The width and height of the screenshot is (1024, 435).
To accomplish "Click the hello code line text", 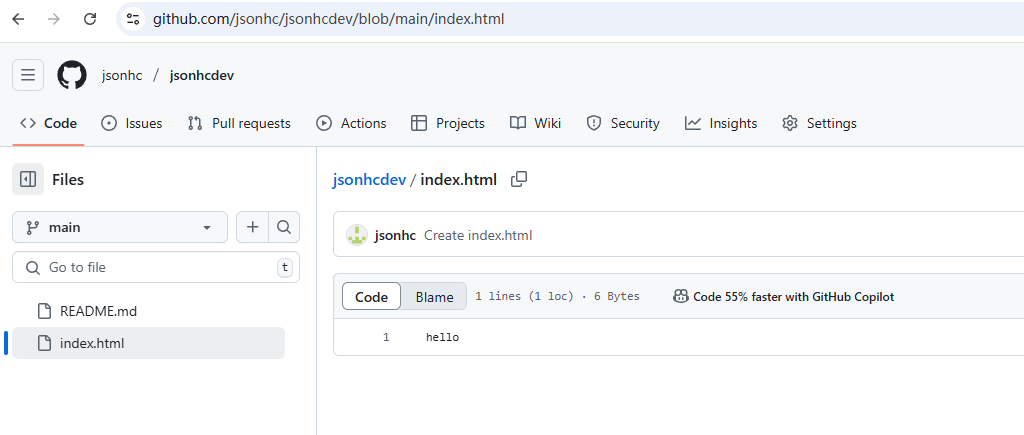I will [x=442, y=338].
